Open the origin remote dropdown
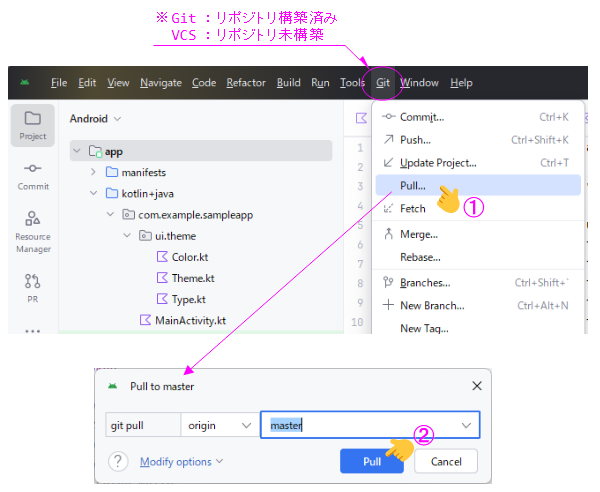Screen dimensions: 600x492 (x=219, y=425)
